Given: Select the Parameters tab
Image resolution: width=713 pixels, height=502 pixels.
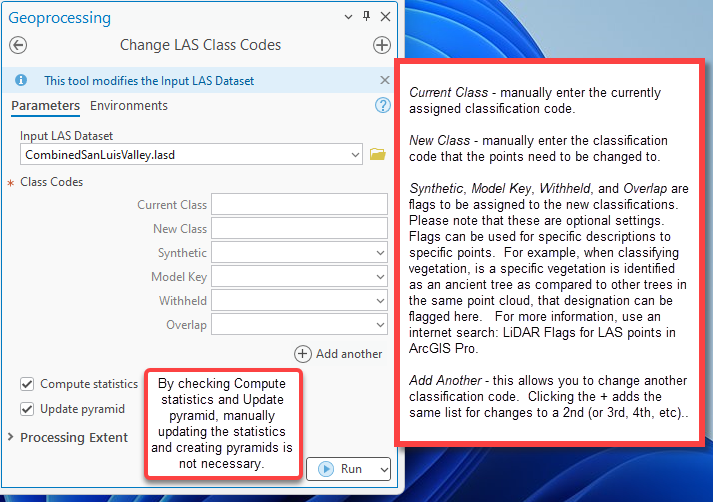Looking at the screenshot, I should [45, 106].
